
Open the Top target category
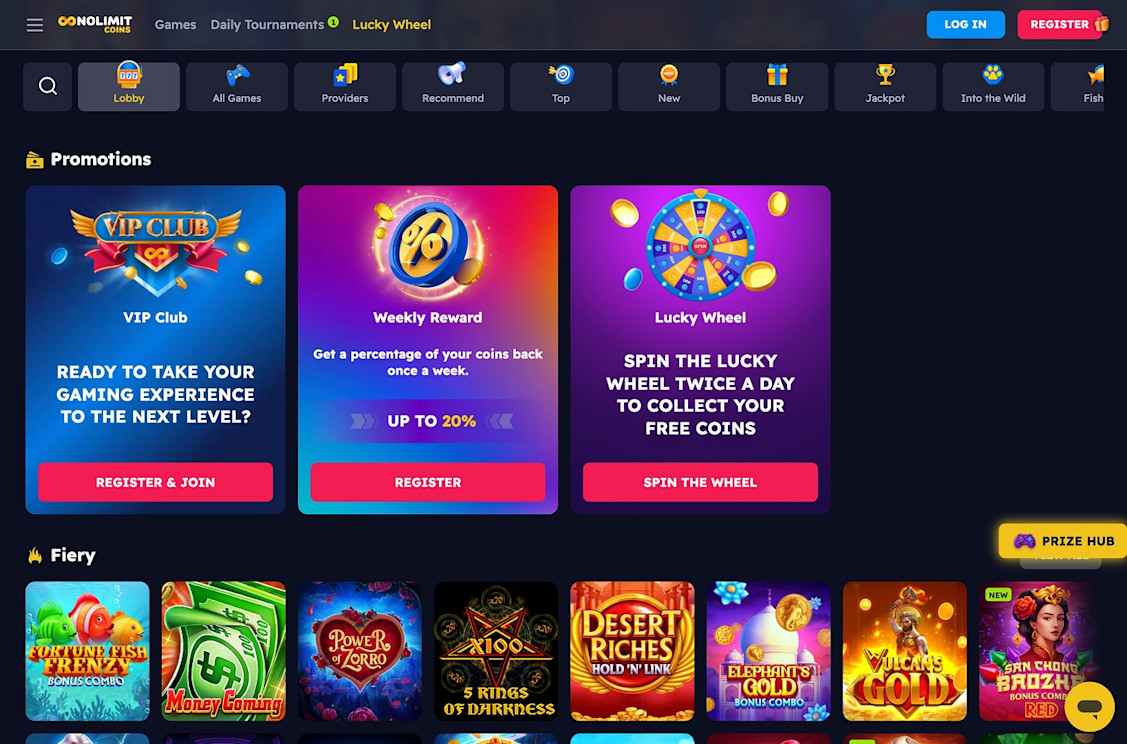point(561,86)
